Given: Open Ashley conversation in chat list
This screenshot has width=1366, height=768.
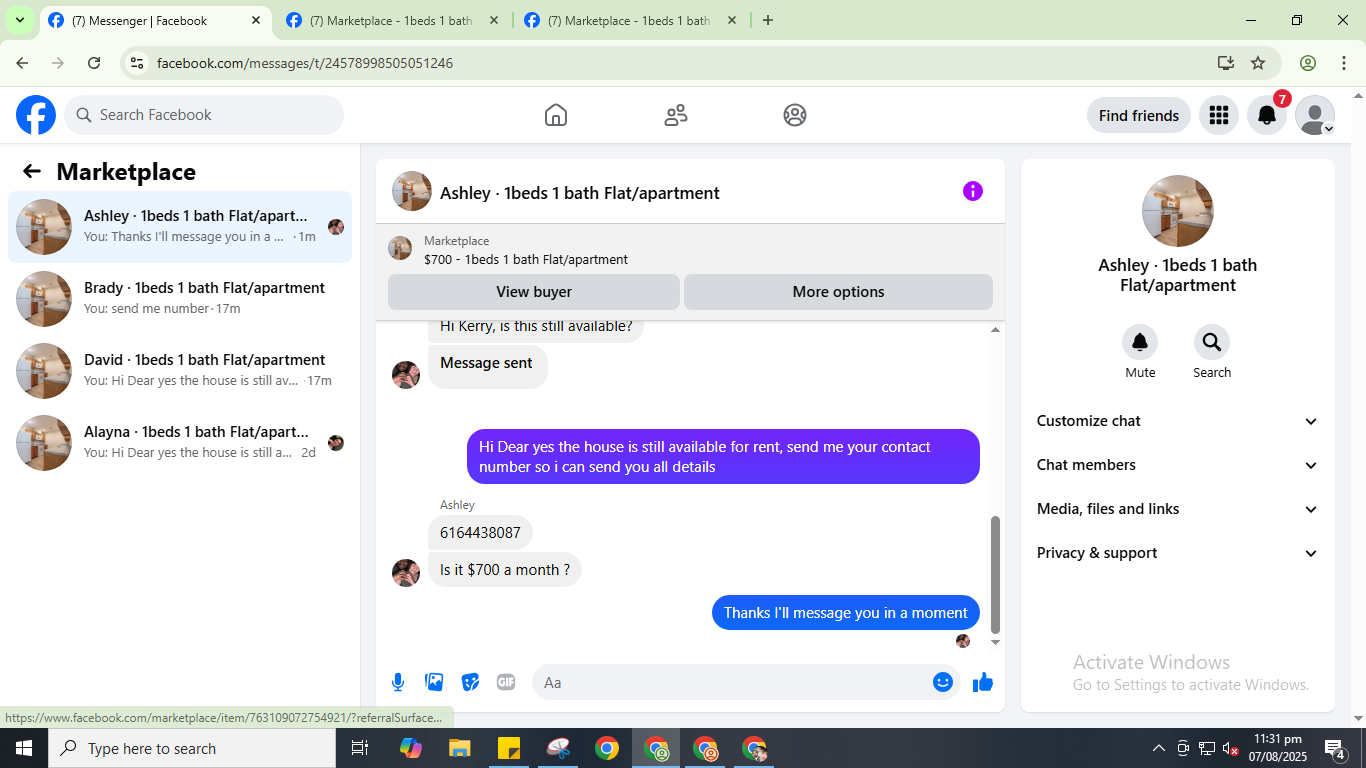Looking at the screenshot, I should pyautogui.click(x=180, y=227).
